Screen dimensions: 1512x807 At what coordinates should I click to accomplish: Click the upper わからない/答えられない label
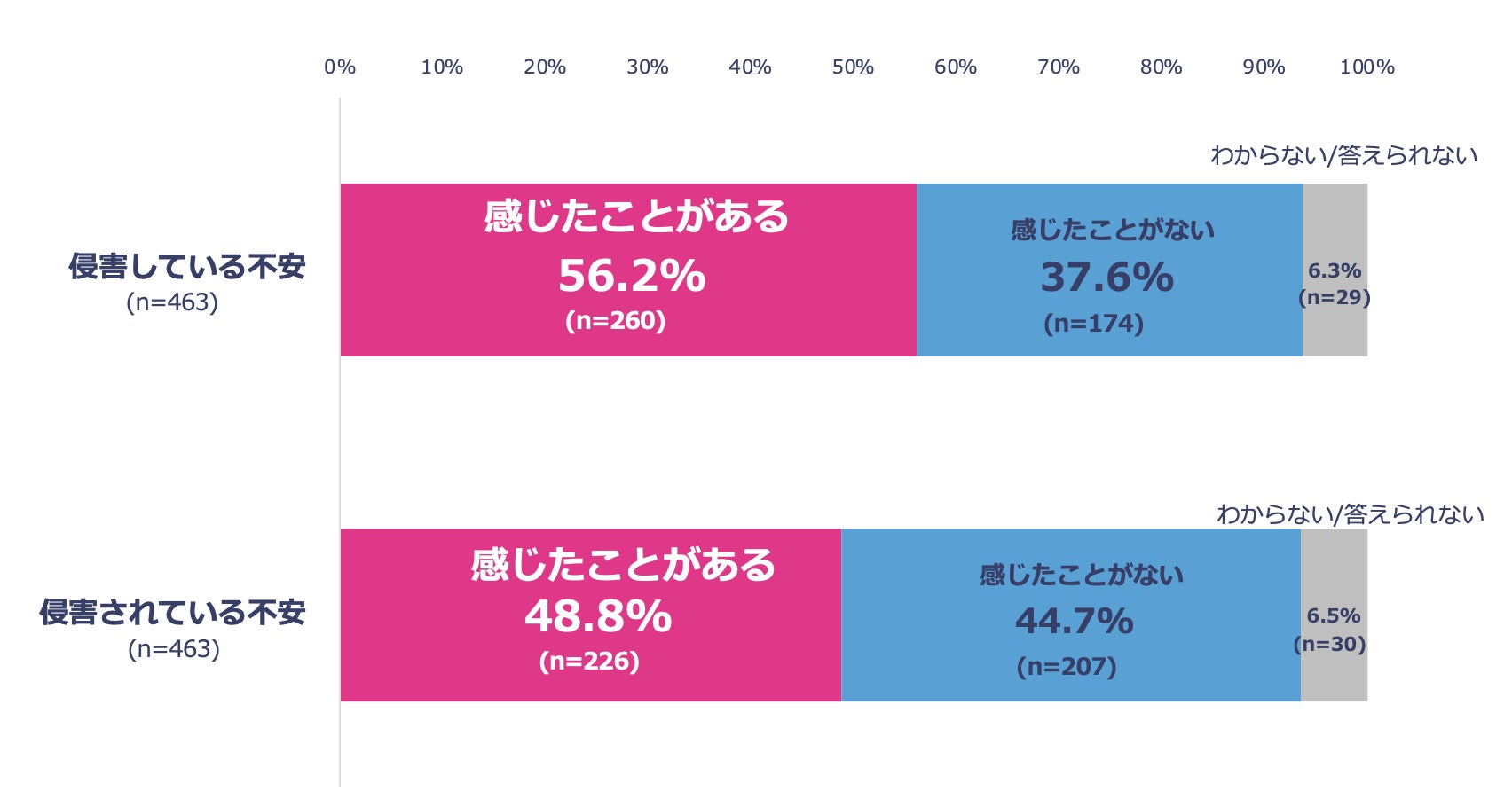(1343, 156)
